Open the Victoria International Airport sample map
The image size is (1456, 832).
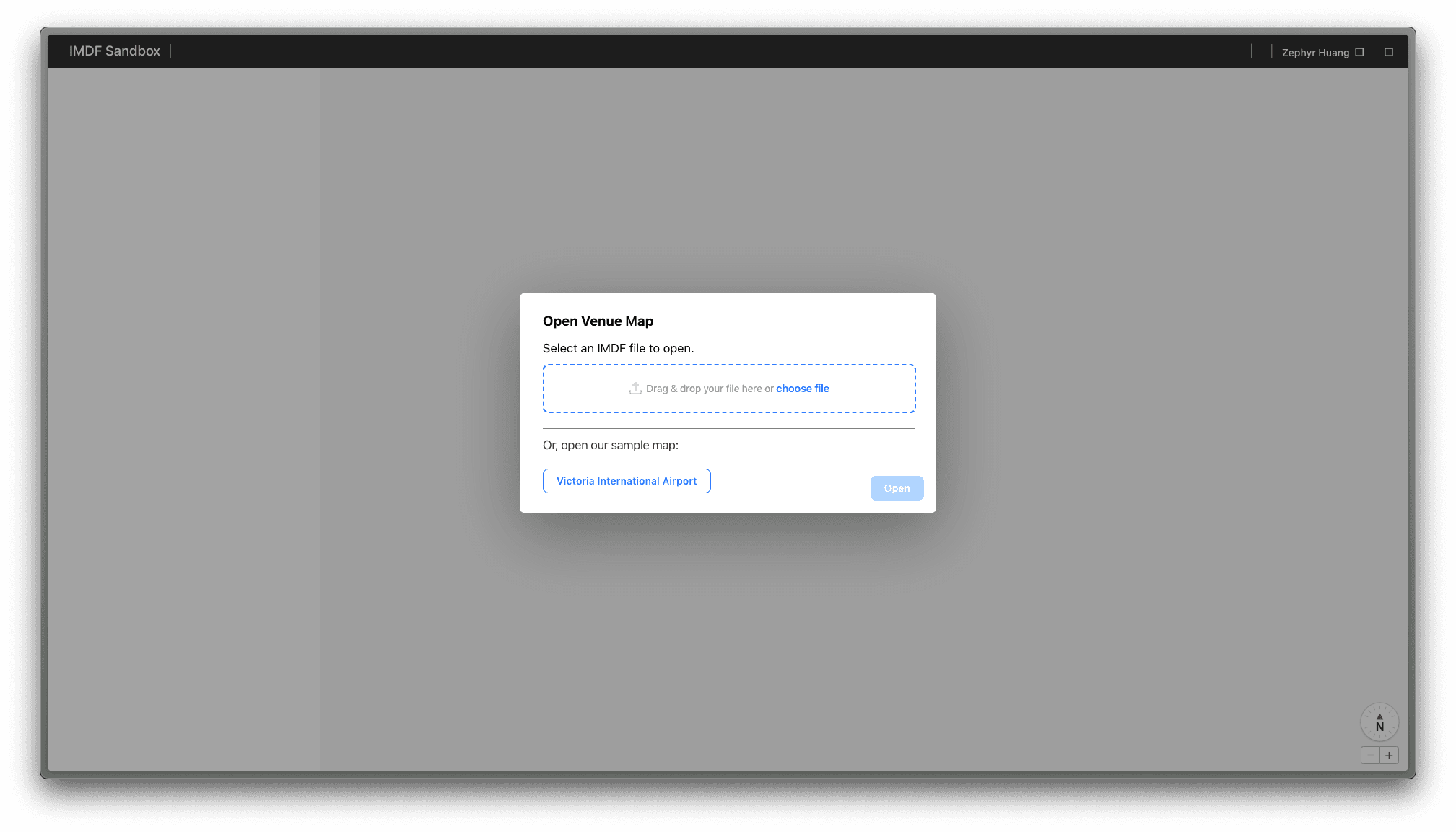pyautogui.click(x=627, y=481)
